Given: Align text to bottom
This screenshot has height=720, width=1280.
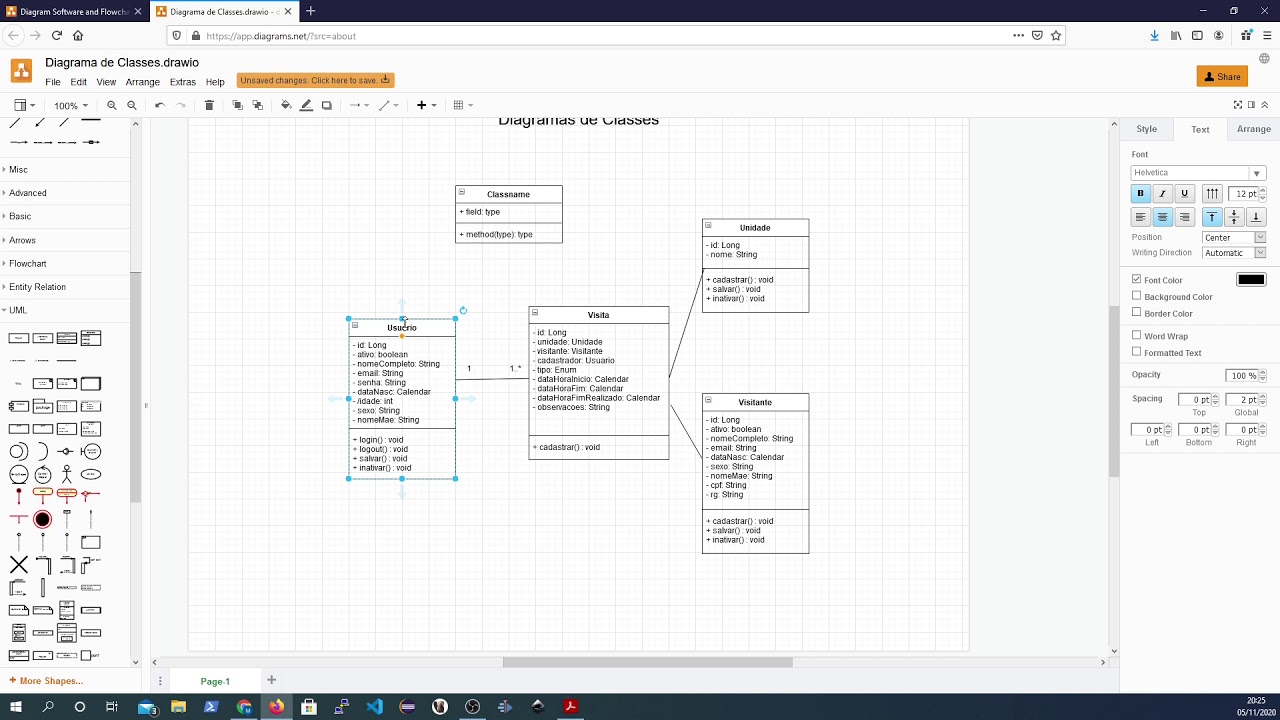Looking at the screenshot, I should click(x=1256, y=217).
